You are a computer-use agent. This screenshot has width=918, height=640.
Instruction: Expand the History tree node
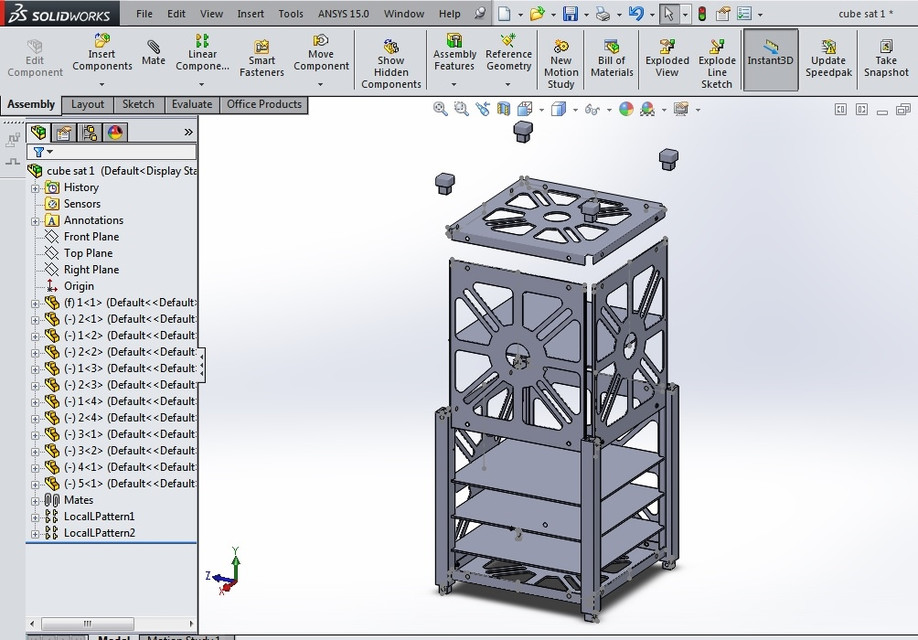[33, 187]
